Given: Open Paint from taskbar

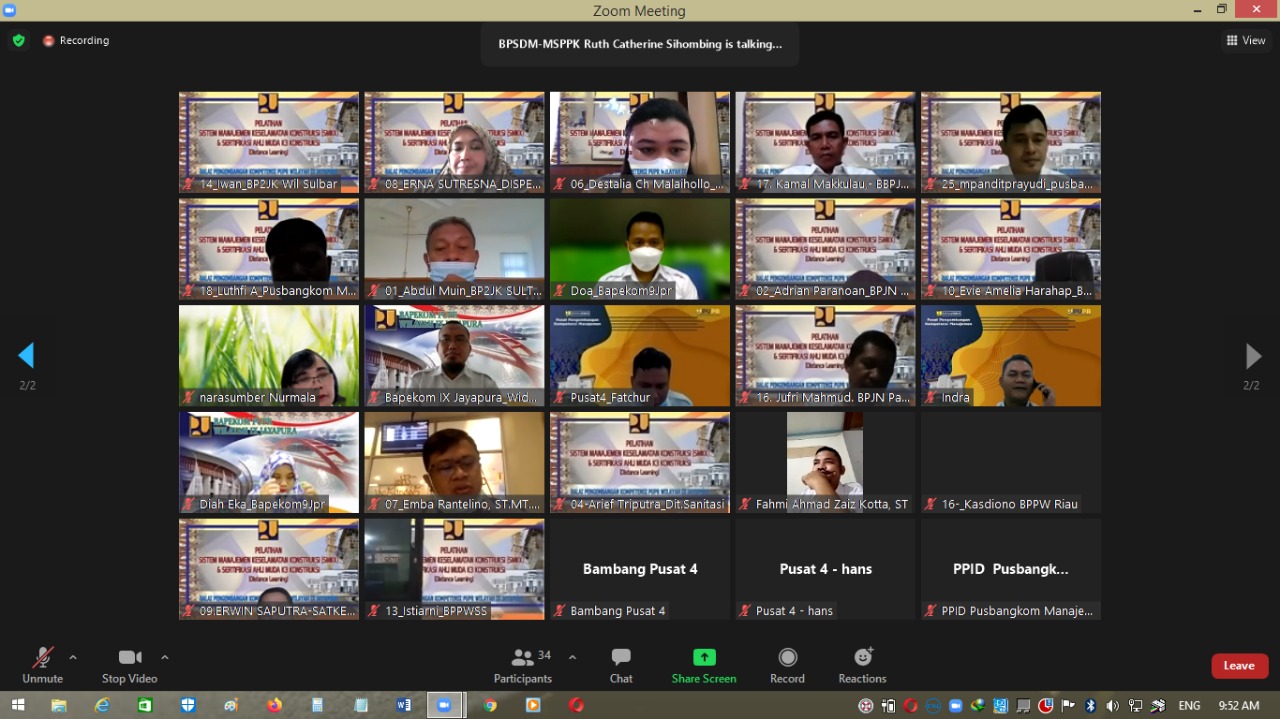Looking at the screenshot, I should click(x=231, y=705).
